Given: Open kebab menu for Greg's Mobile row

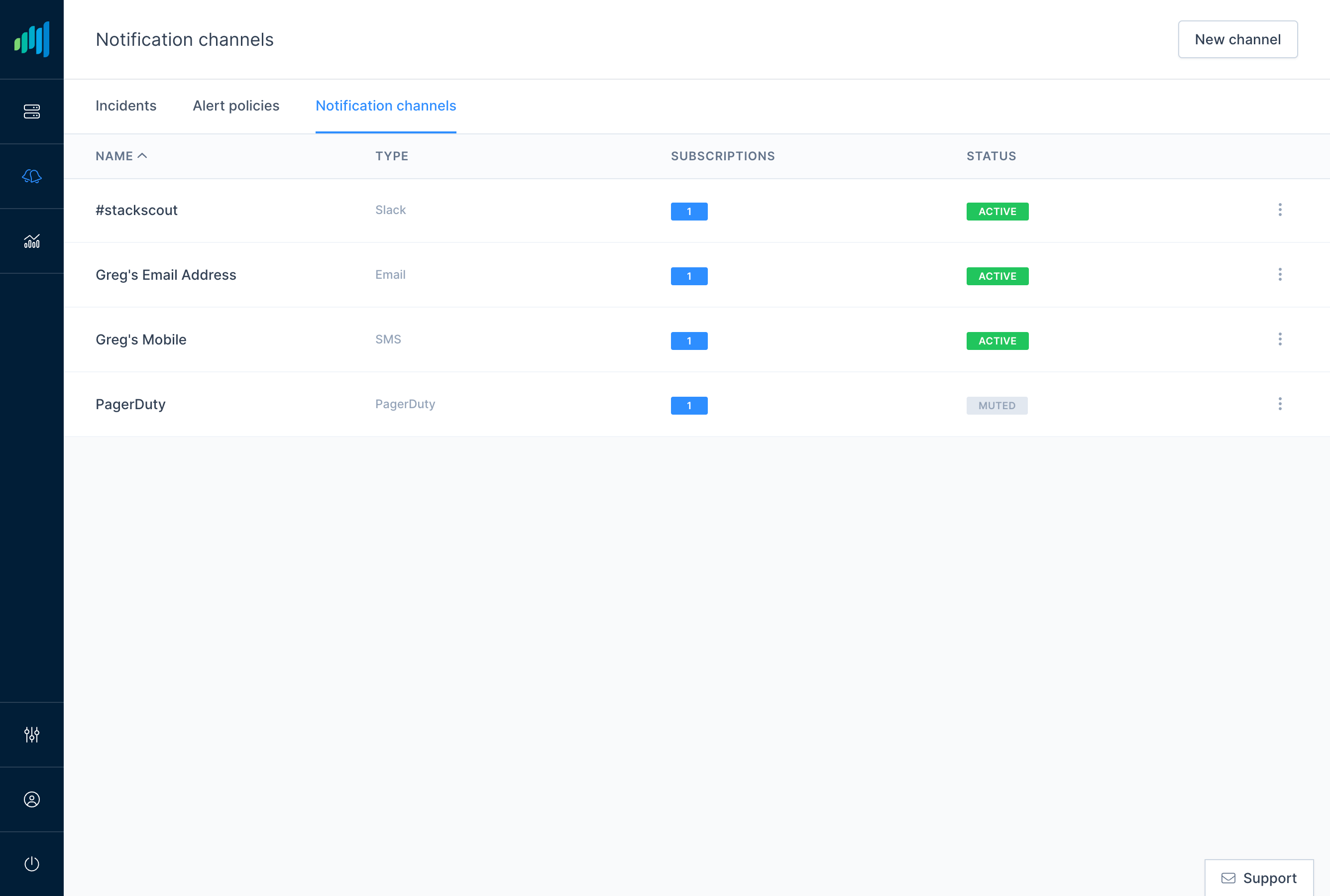Looking at the screenshot, I should (1280, 339).
